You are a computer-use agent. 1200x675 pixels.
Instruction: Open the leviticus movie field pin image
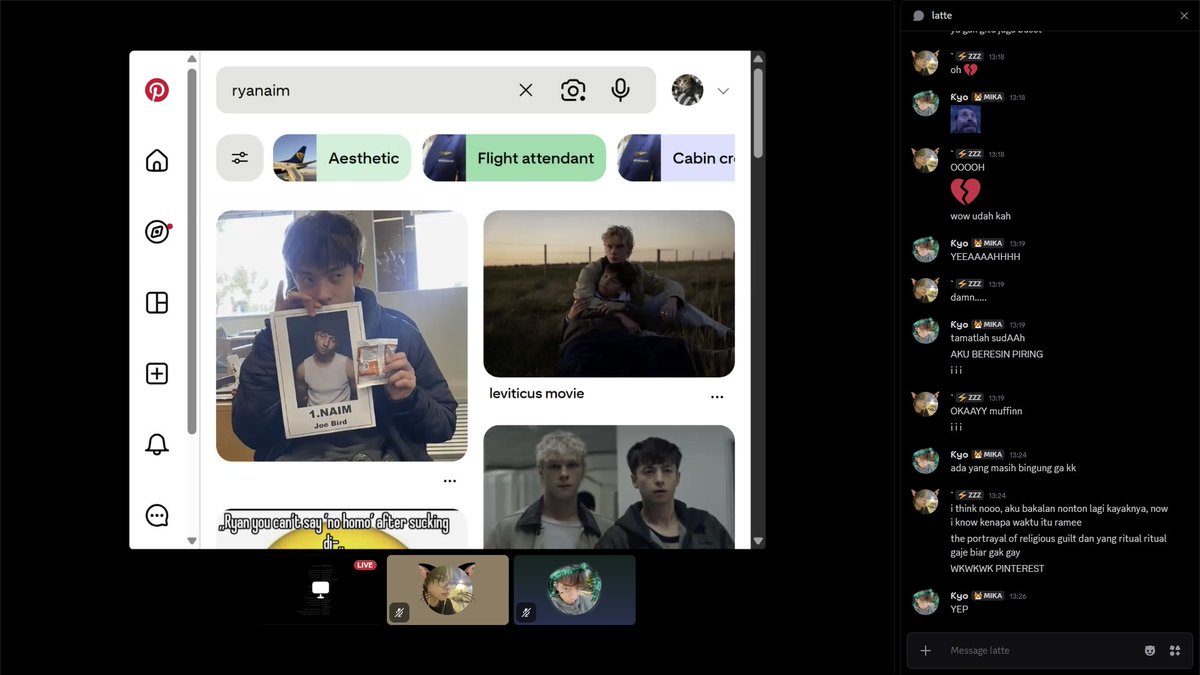point(609,293)
